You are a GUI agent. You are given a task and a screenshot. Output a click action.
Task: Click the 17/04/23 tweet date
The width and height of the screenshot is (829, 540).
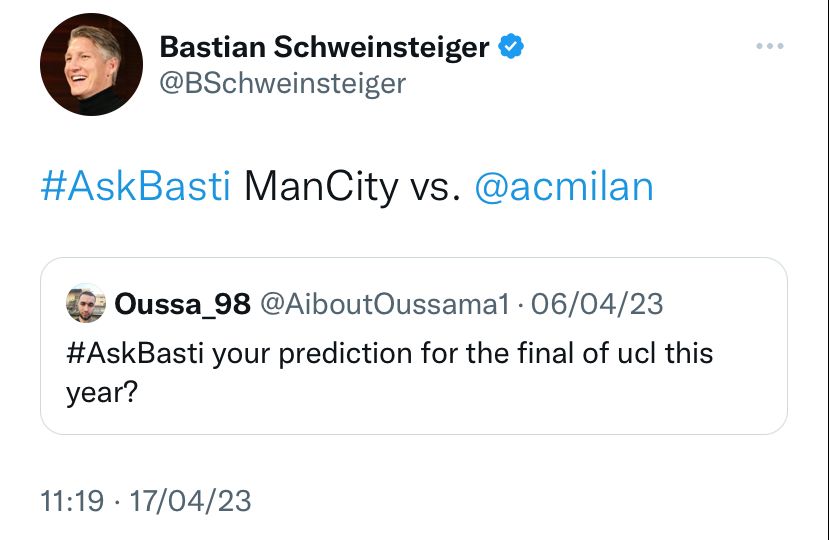click(190, 500)
